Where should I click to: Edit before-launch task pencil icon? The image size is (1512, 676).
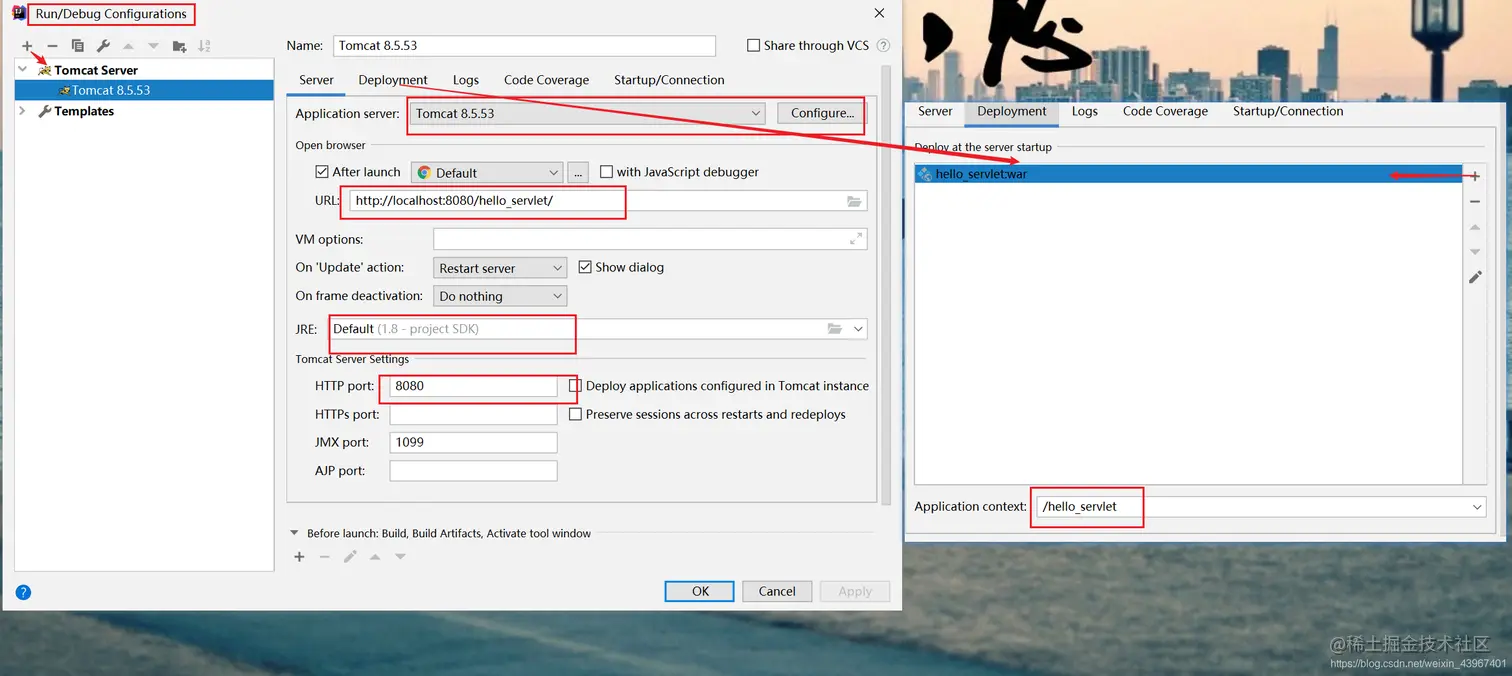click(350, 557)
